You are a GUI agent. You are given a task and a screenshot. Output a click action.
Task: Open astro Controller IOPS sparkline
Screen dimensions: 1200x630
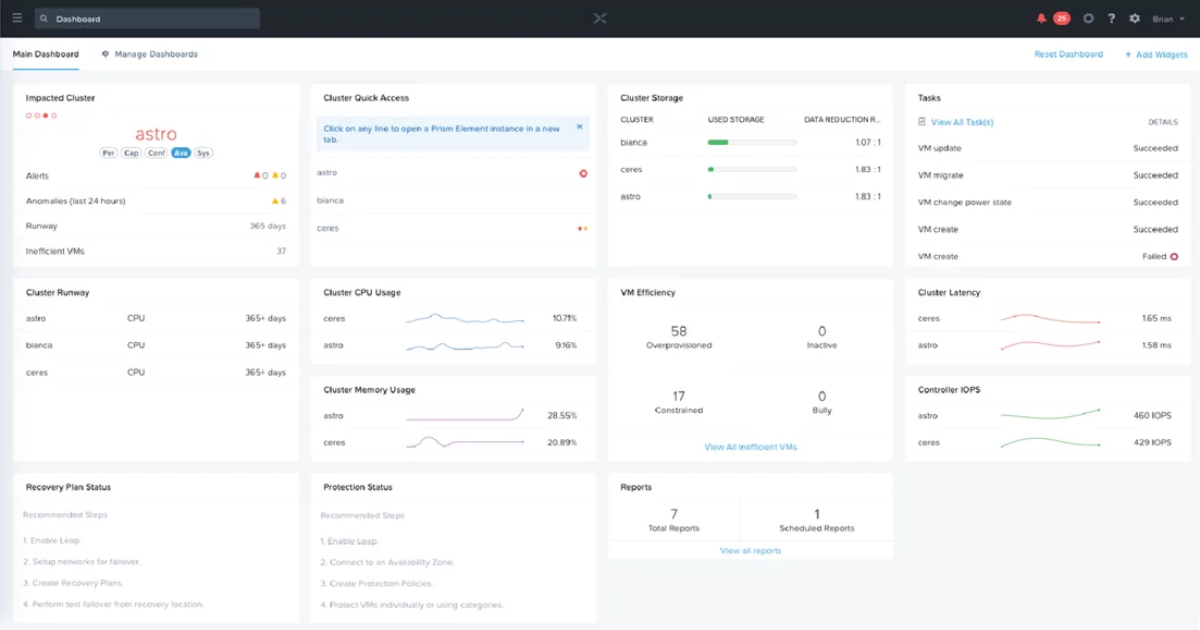tap(1050, 415)
